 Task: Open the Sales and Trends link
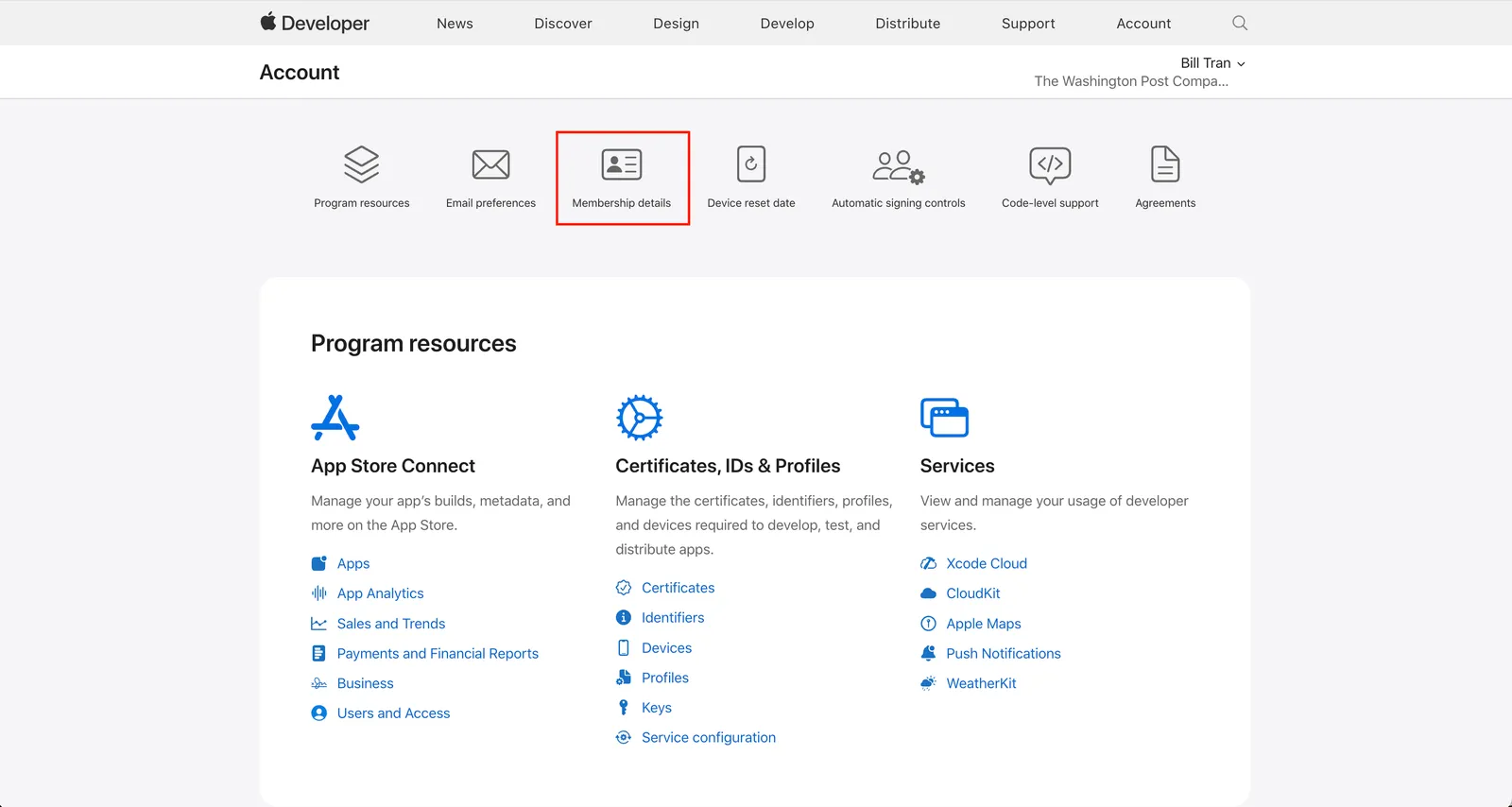tap(391, 624)
